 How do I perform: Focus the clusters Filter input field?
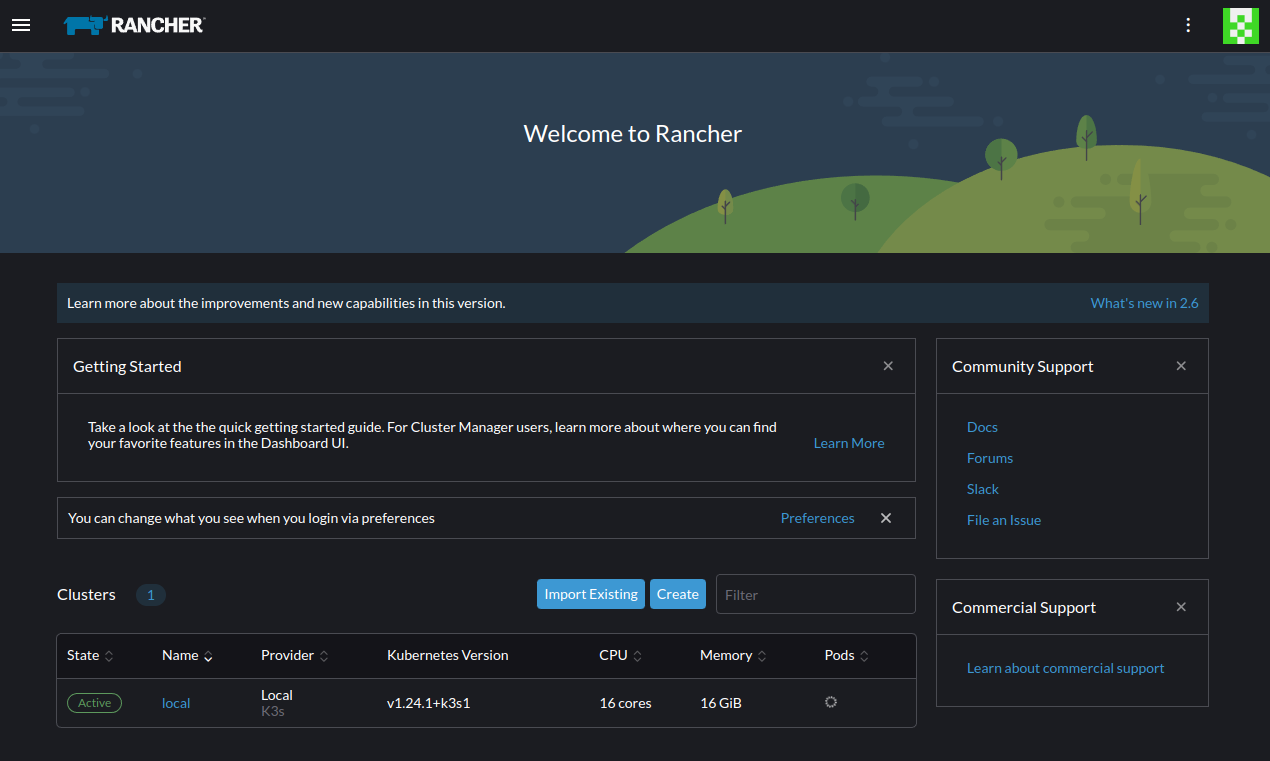[816, 594]
